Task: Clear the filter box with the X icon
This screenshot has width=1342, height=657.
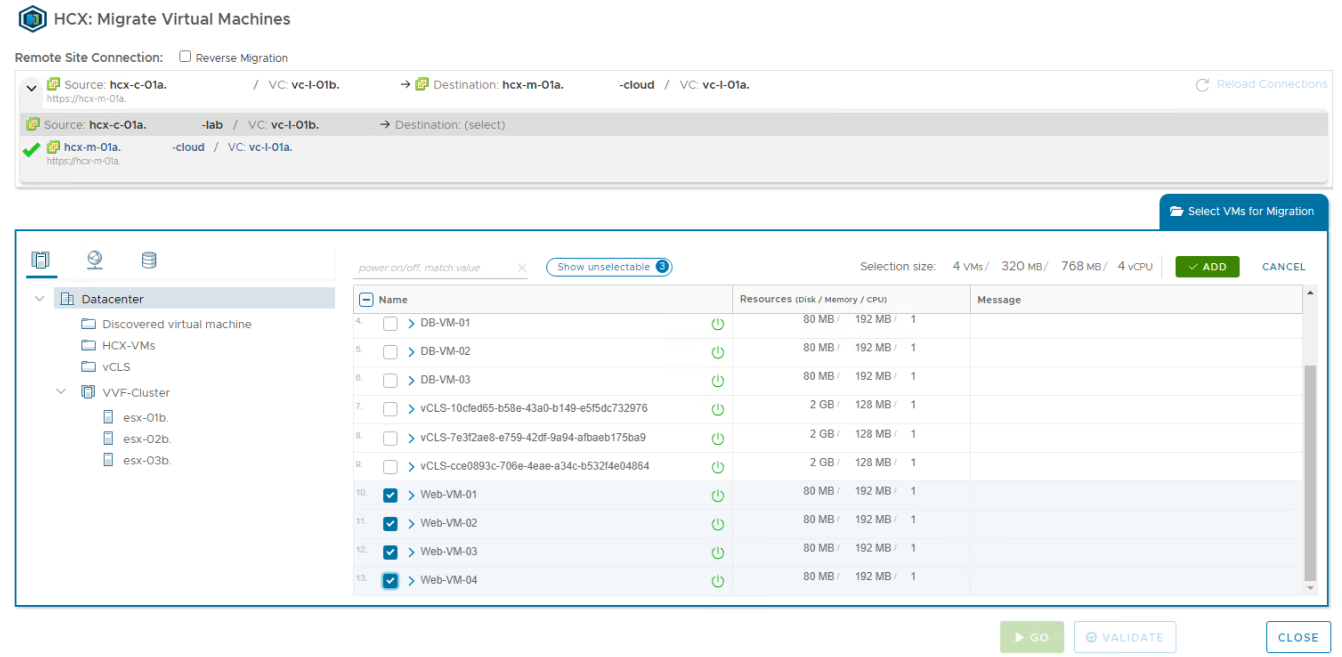Action: pos(521,268)
